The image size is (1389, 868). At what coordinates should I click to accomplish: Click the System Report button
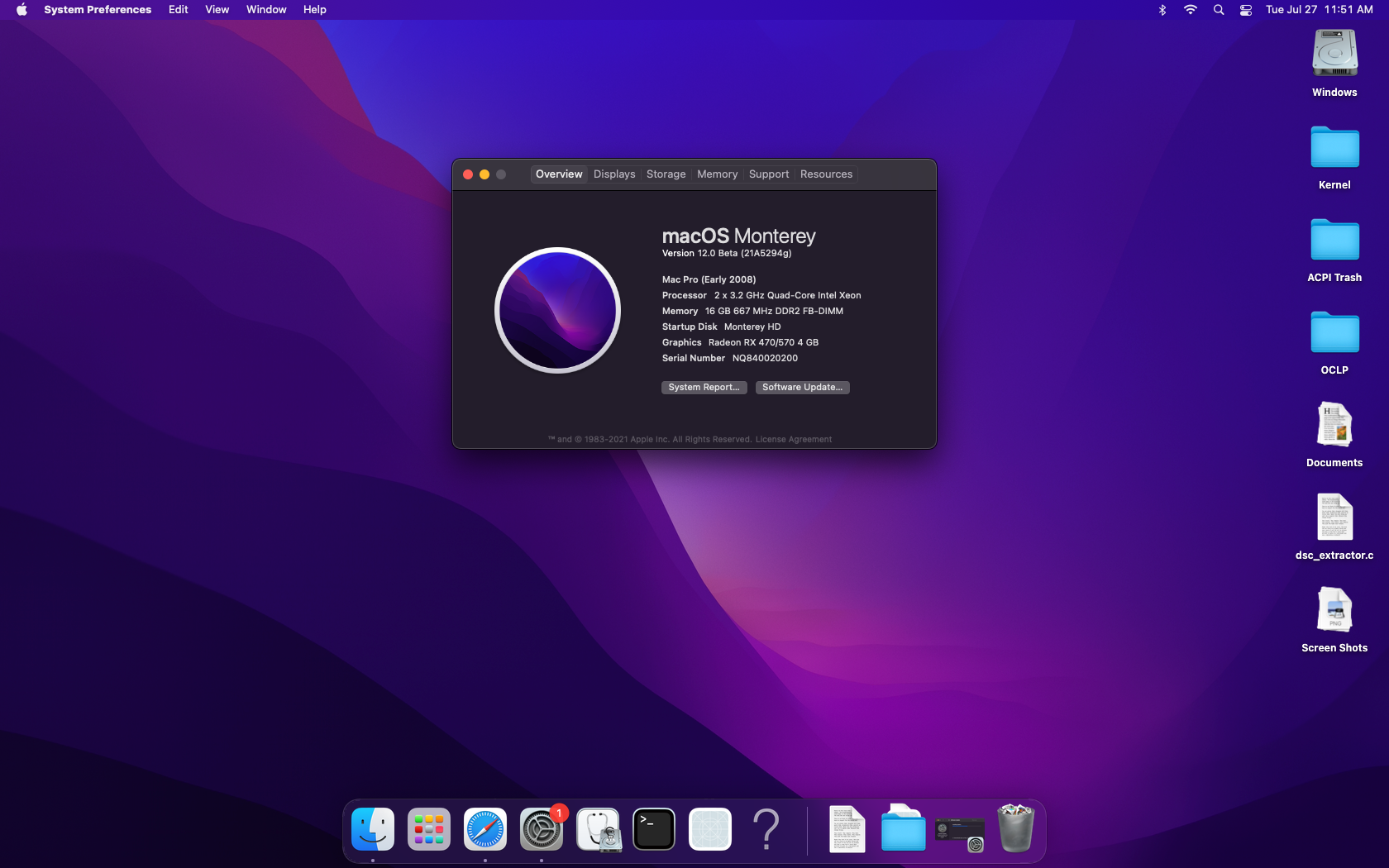click(x=704, y=387)
